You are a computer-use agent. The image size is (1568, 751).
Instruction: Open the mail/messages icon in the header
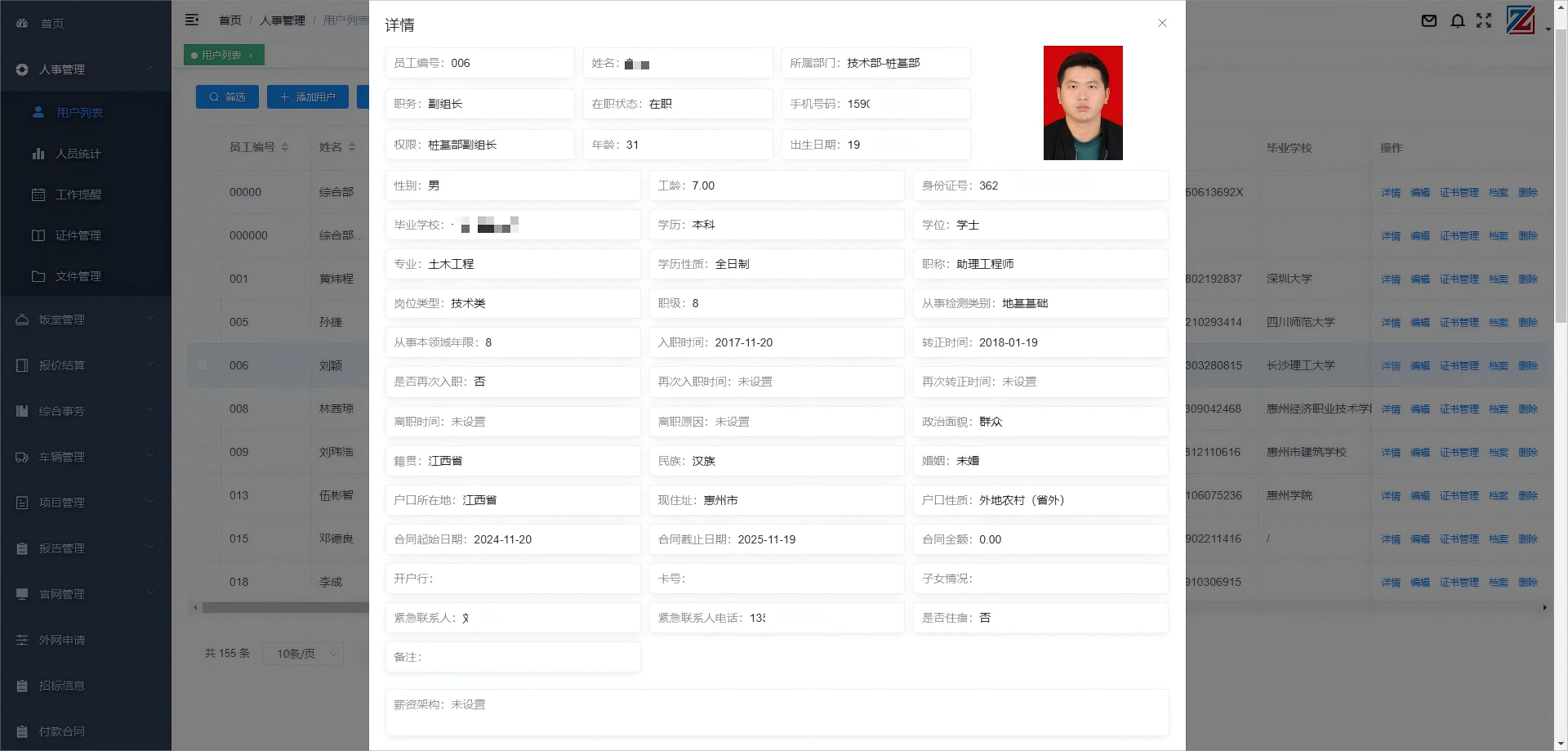click(x=1428, y=20)
